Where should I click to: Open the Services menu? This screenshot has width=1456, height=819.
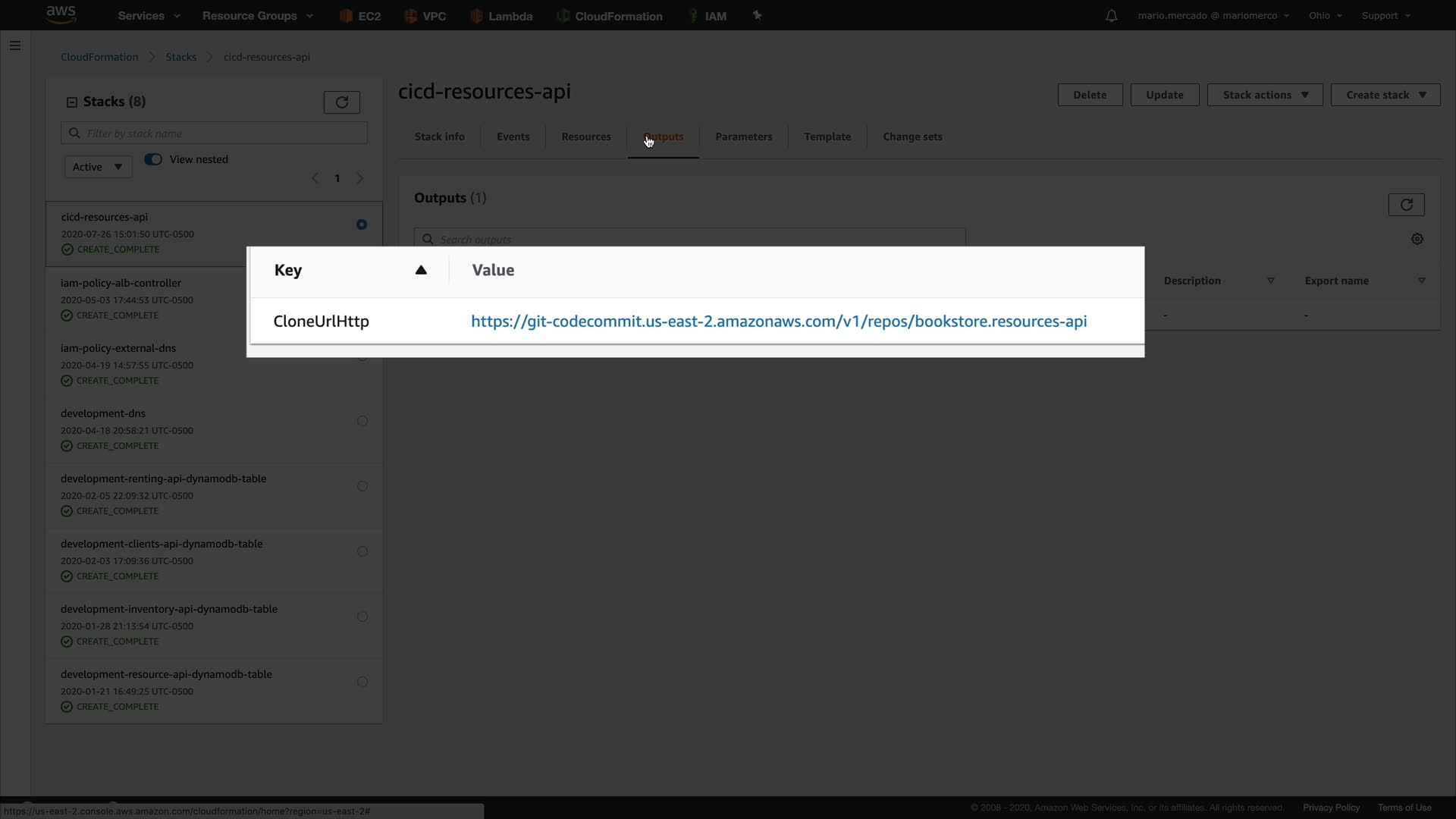pyautogui.click(x=149, y=16)
